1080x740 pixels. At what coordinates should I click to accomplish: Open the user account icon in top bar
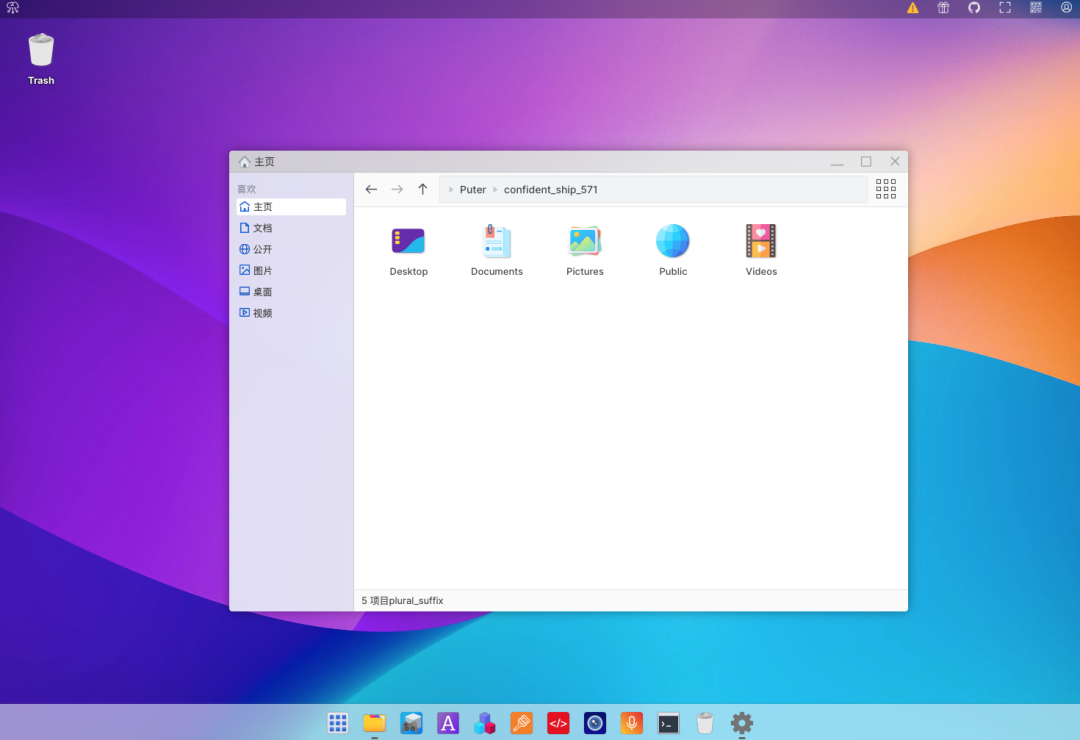(1066, 8)
